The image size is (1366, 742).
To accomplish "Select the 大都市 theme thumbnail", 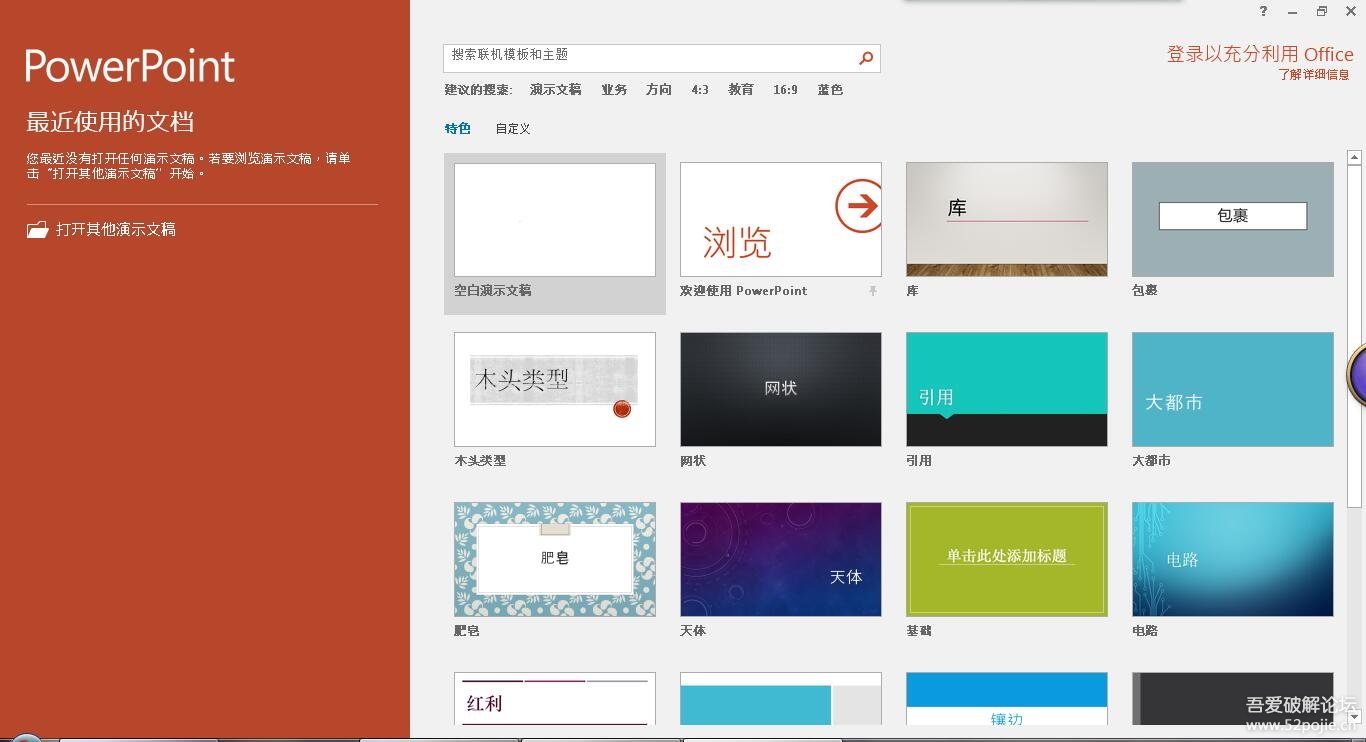I will (x=1233, y=390).
